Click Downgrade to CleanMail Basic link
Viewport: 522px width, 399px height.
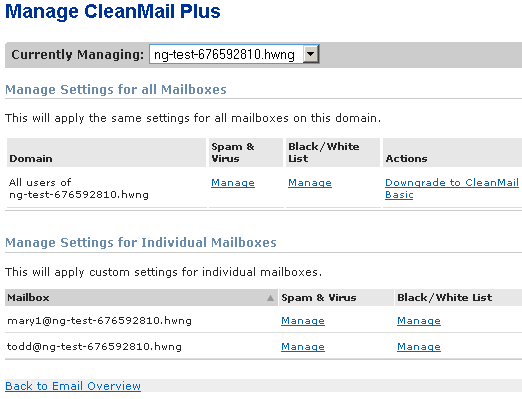click(x=452, y=189)
